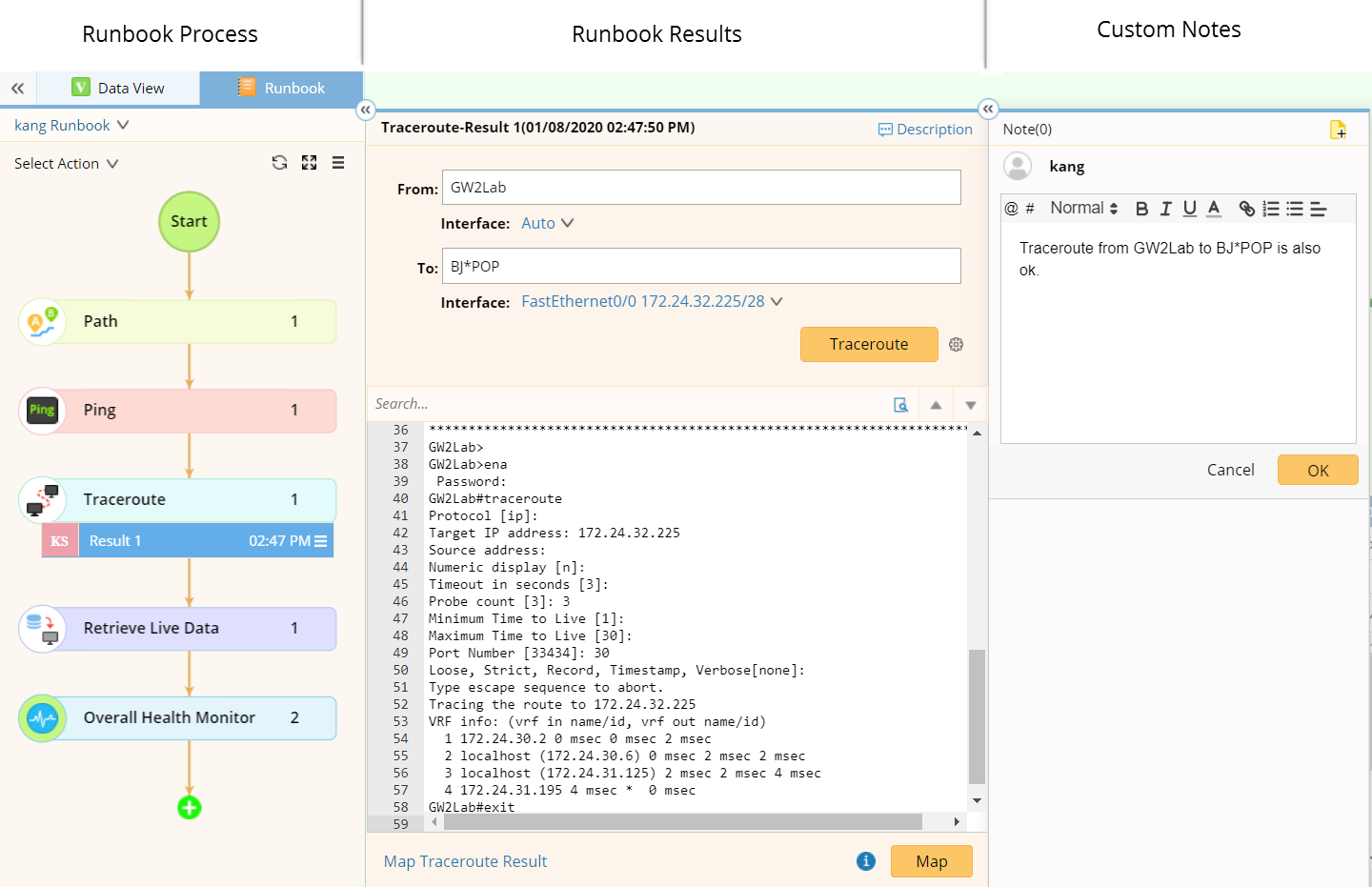
Task: Open the Normal text style dropdown
Action: point(1083,209)
